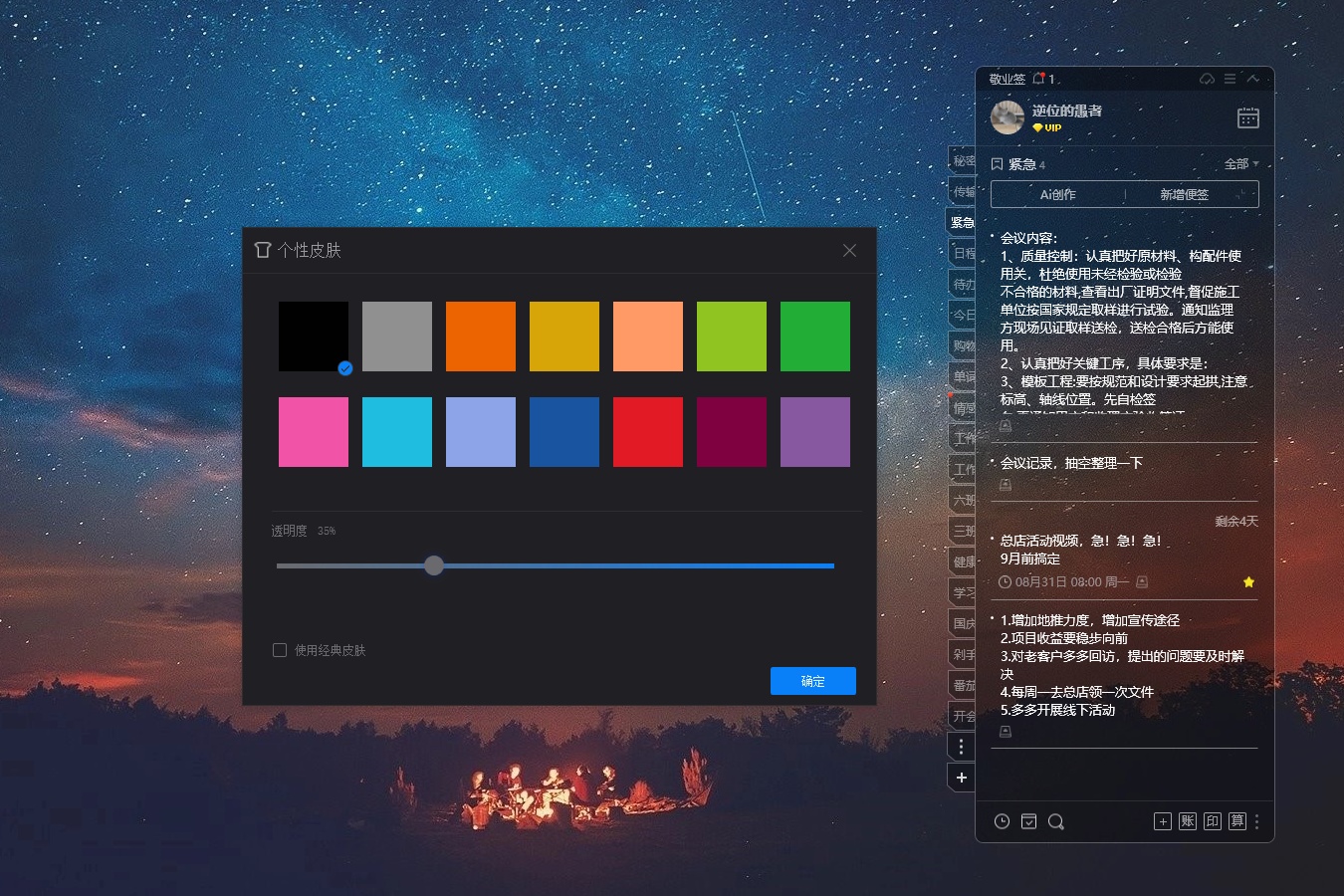Open the three-dots more button below the side tabs
This screenshot has width=1344, height=896.
pyautogui.click(x=961, y=747)
